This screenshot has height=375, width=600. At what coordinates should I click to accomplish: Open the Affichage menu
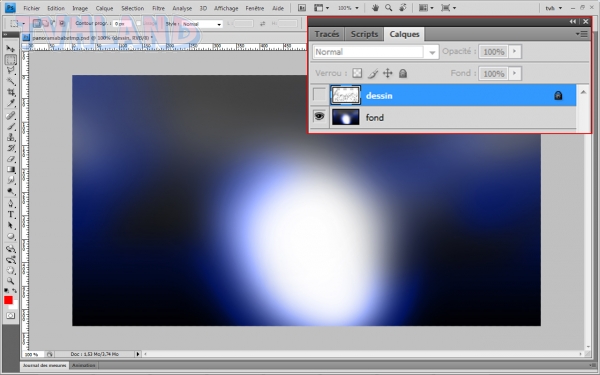coord(226,8)
